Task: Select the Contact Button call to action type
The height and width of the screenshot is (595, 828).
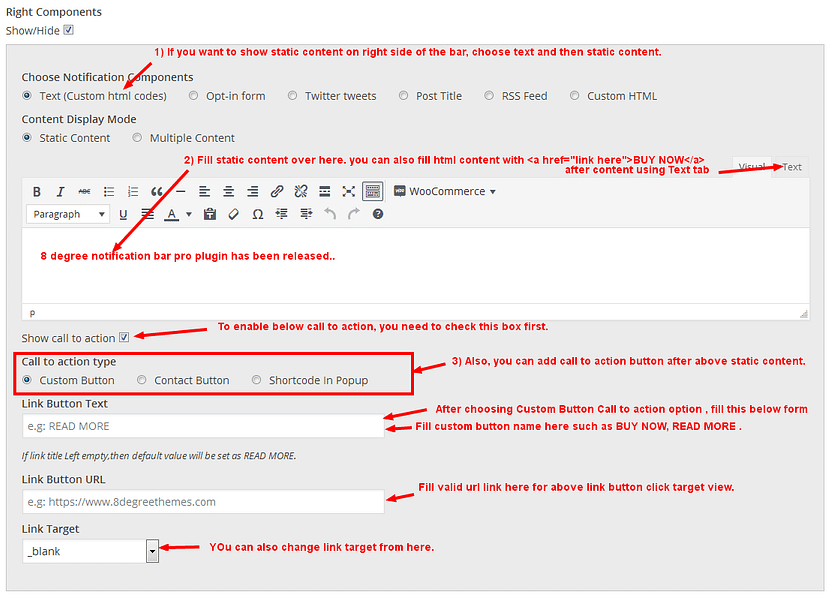Action: pyautogui.click(x=142, y=380)
